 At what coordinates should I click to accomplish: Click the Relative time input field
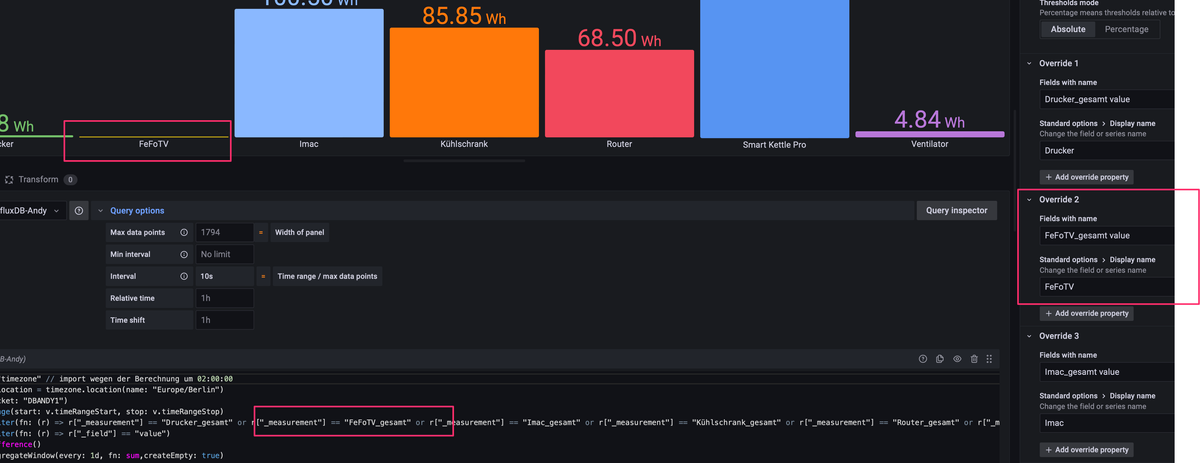[225, 298]
